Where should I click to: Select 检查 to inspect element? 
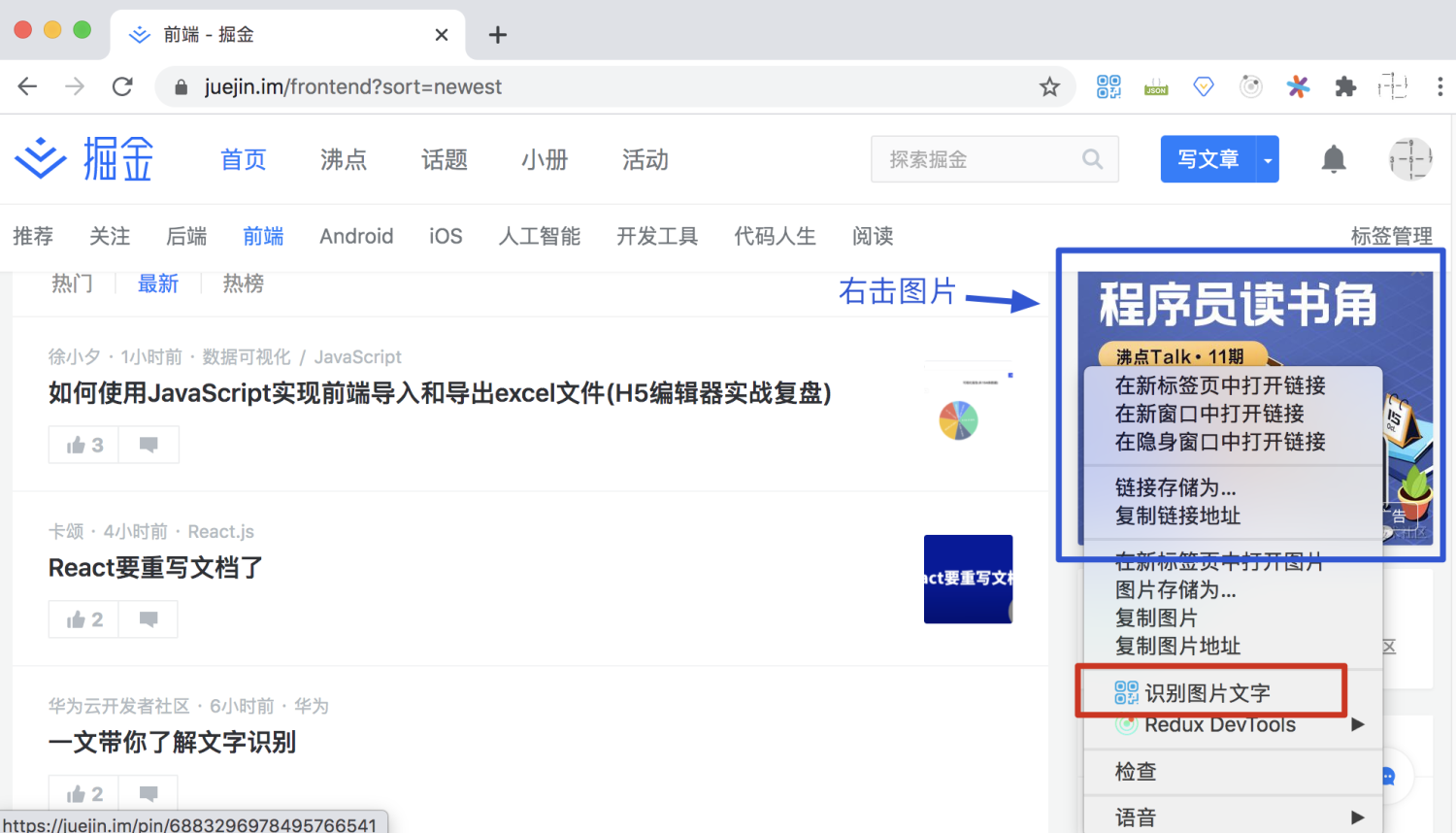click(1136, 772)
